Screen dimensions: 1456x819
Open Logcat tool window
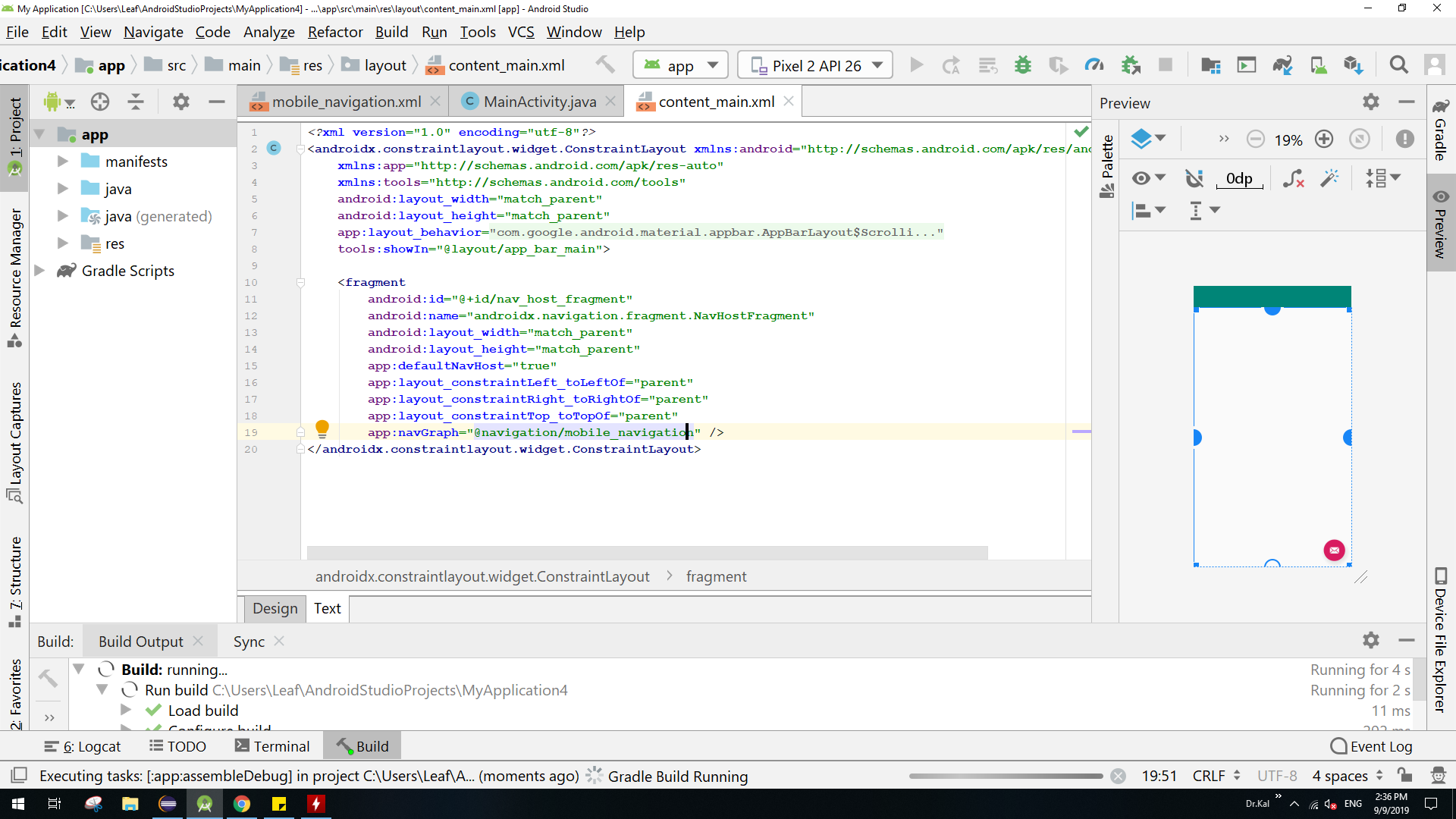click(x=83, y=746)
